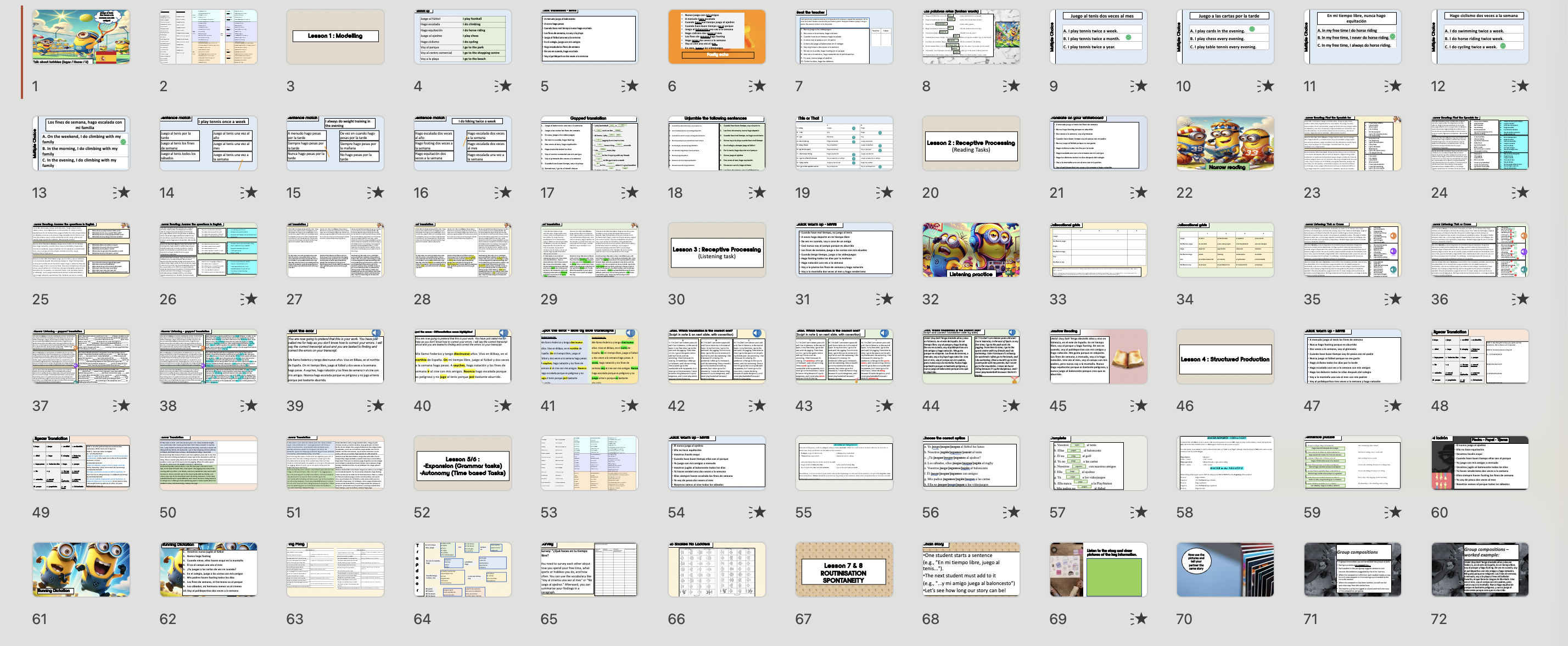Select the Narrow reading Minions slide 22
This screenshot has width=1568, height=646.
click(x=1225, y=143)
